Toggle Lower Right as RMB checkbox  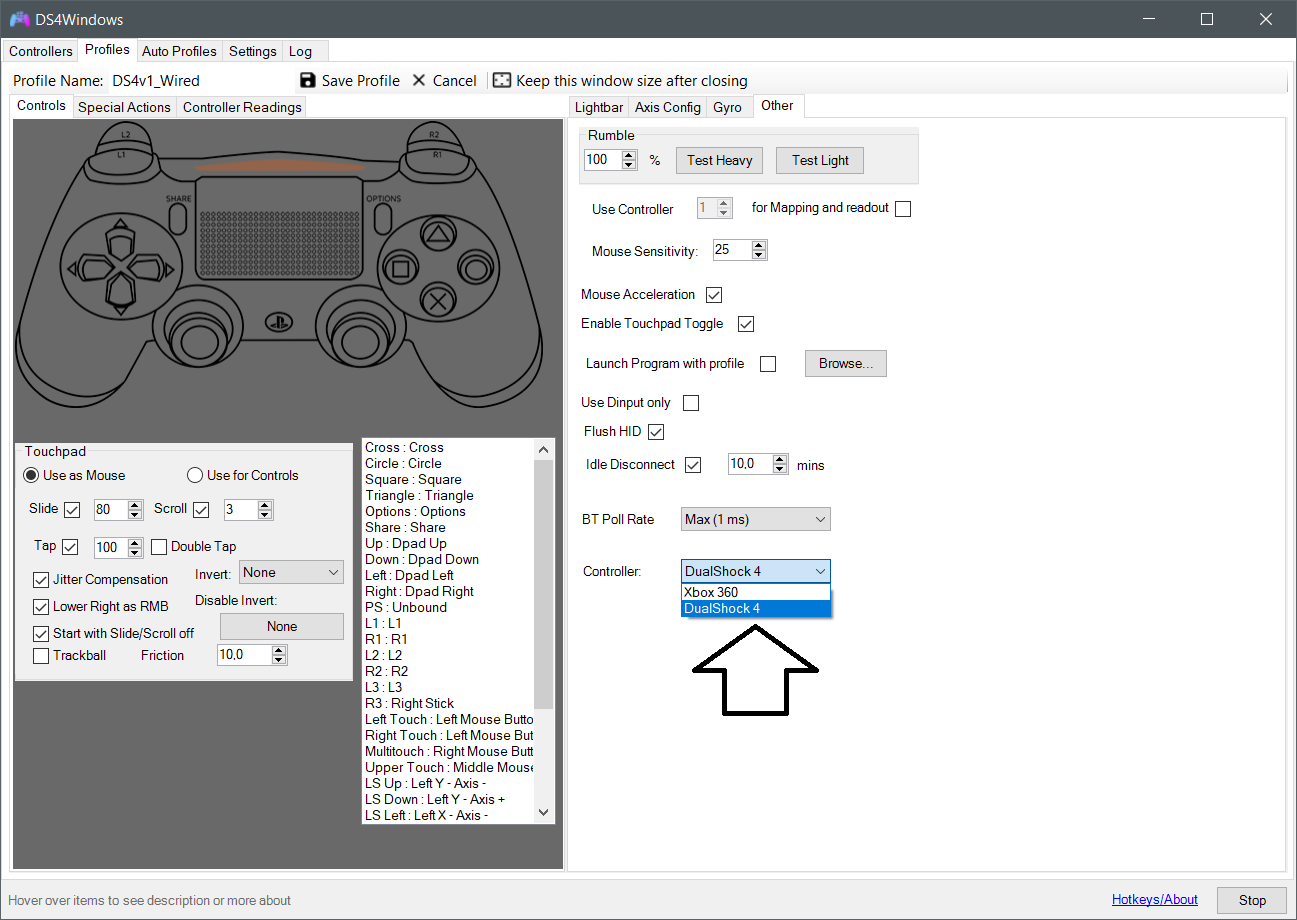coord(41,607)
